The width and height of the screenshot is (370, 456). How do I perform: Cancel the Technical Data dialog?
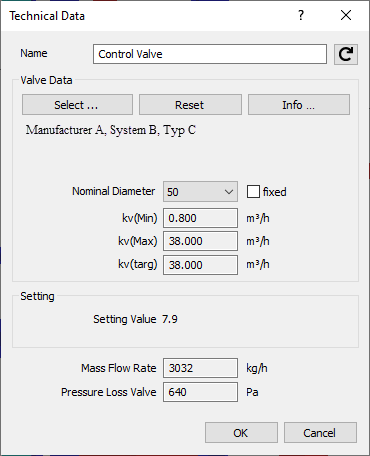(x=320, y=433)
